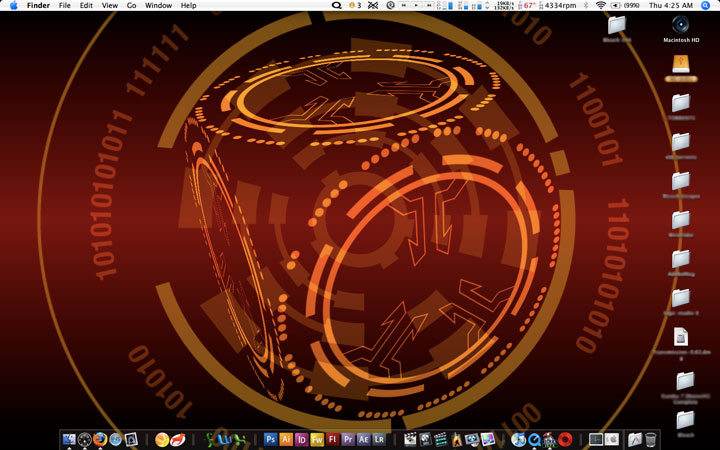720x450 pixels.
Task: Open Lightroom from the Dock
Action: pyautogui.click(x=379, y=439)
